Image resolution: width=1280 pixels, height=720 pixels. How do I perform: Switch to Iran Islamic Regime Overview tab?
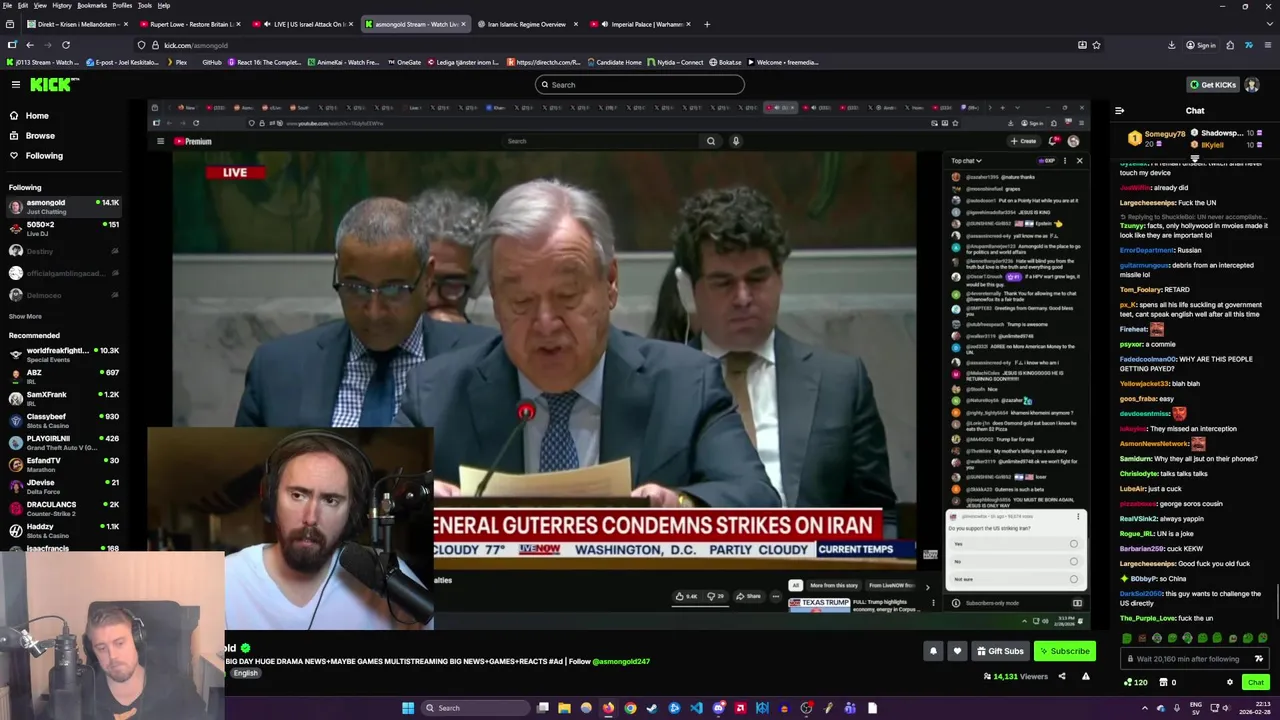coord(526,24)
